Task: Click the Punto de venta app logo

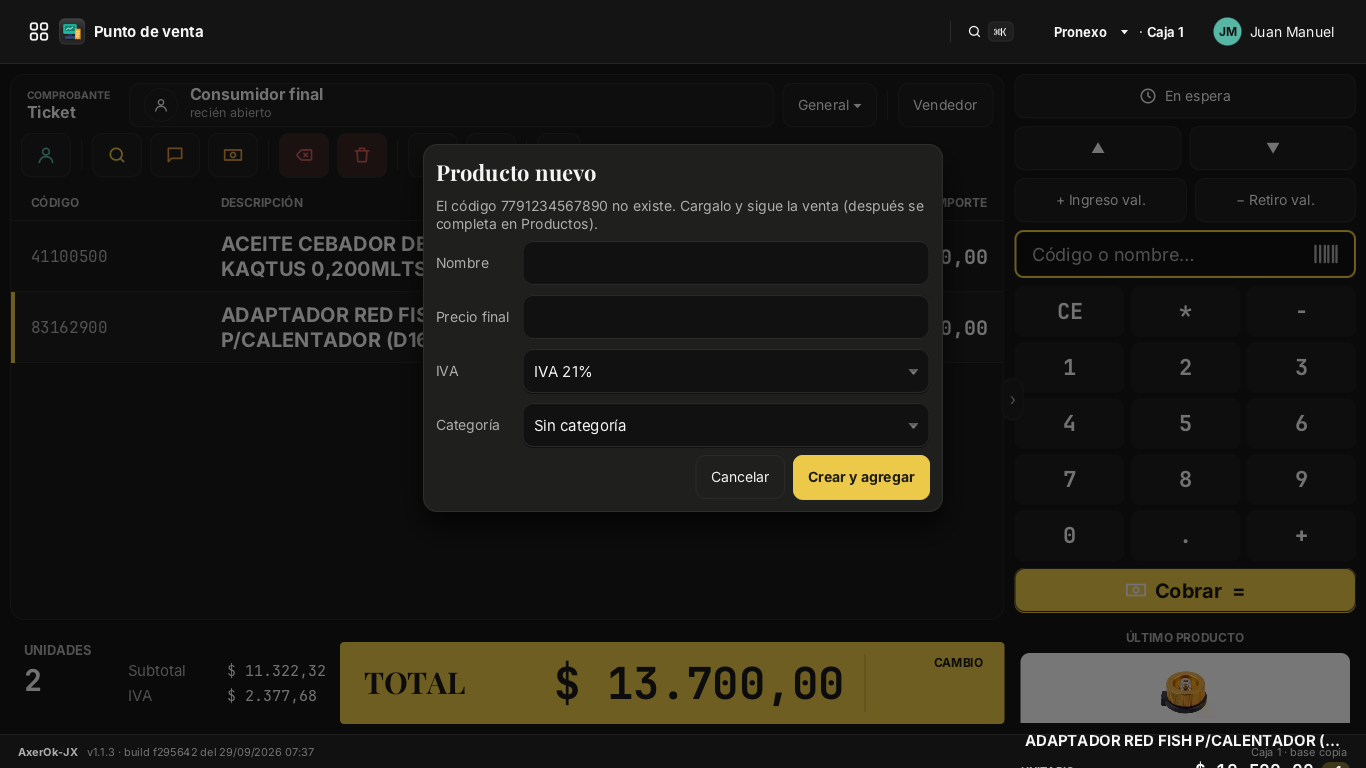Action: click(72, 32)
